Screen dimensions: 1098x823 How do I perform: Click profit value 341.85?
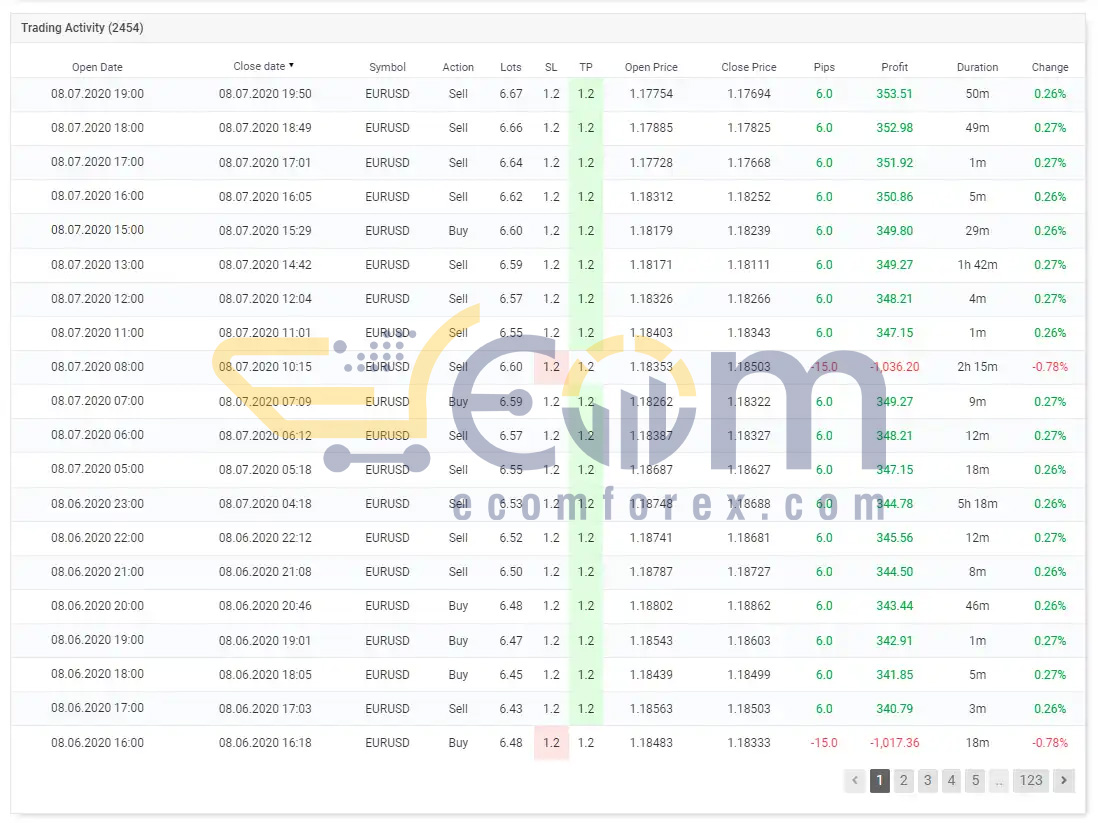click(894, 675)
